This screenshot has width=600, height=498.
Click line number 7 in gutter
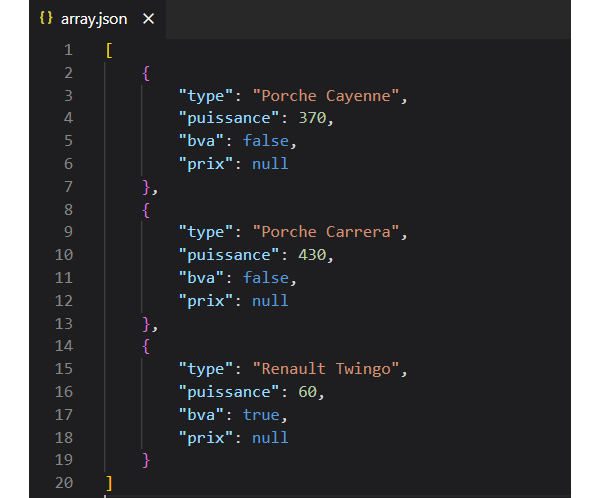tap(68, 187)
